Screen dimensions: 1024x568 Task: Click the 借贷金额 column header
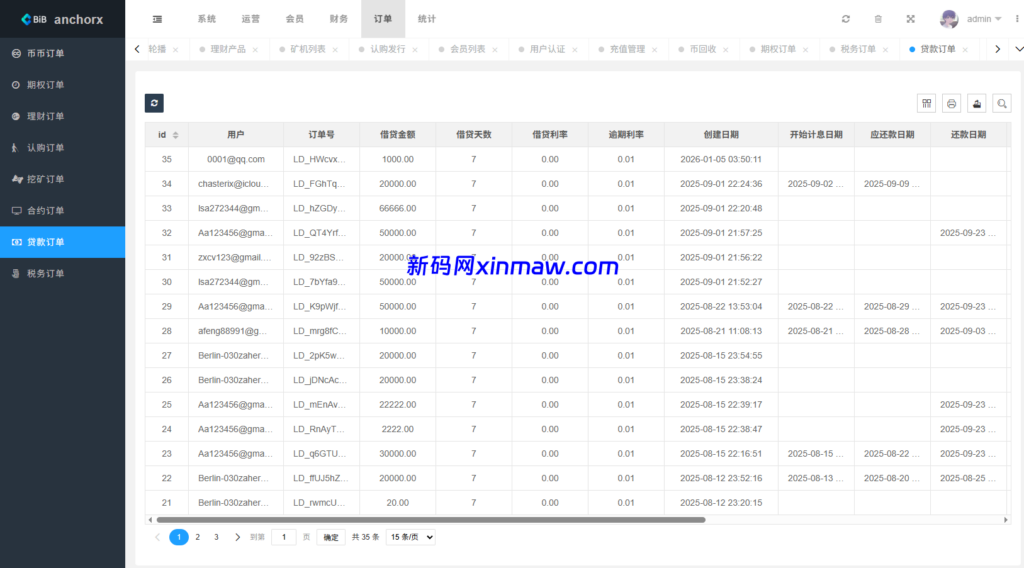398,134
